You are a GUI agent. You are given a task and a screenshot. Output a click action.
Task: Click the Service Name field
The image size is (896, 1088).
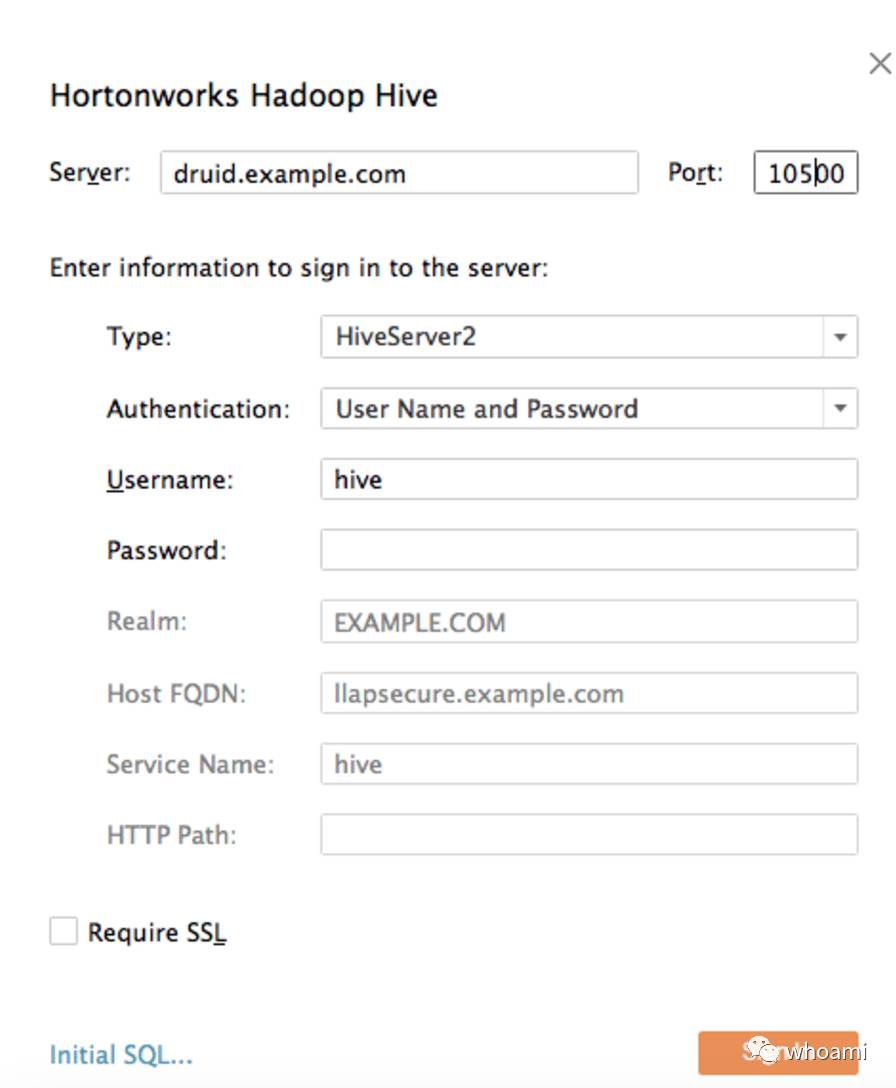coord(588,765)
